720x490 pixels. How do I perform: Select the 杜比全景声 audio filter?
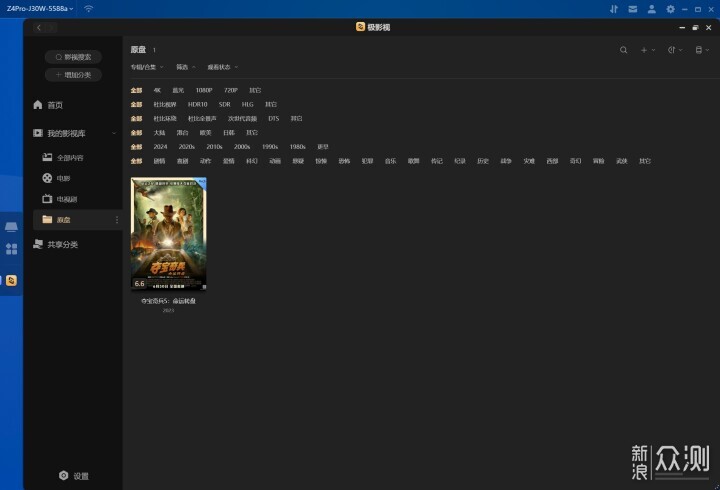(x=202, y=118)
